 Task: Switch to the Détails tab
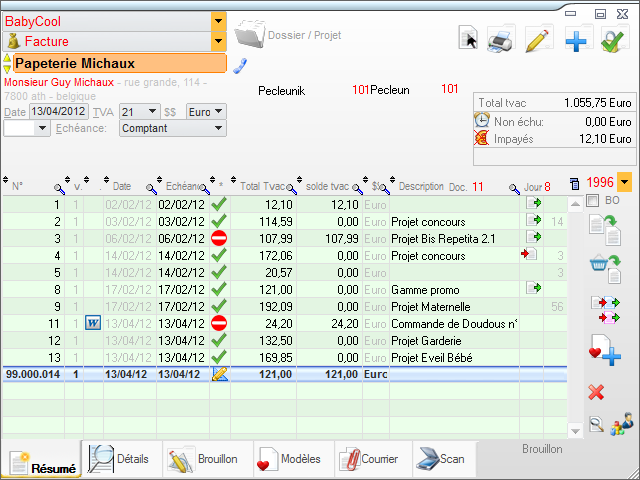point(120,459)
